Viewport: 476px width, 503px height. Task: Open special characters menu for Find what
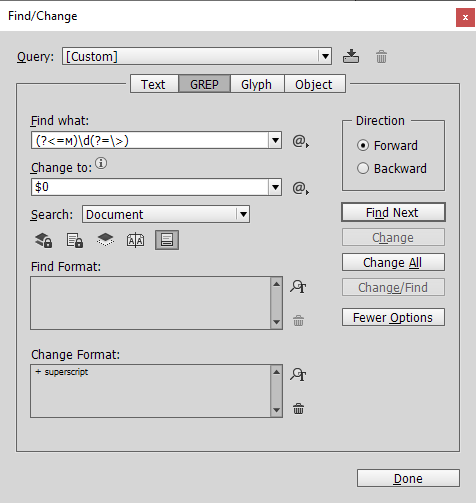300,141
